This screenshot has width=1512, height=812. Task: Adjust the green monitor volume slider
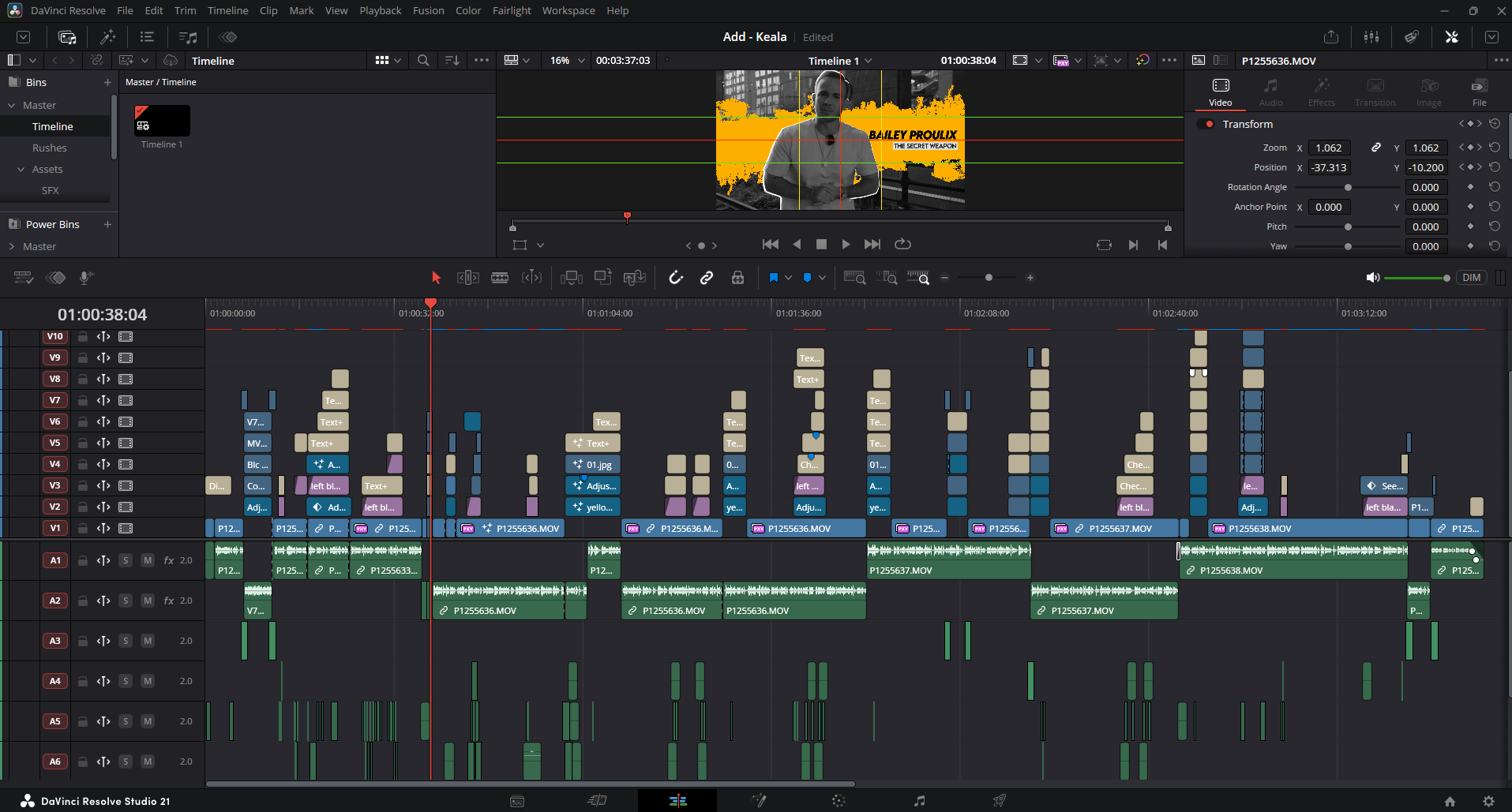coord(1417,278)
